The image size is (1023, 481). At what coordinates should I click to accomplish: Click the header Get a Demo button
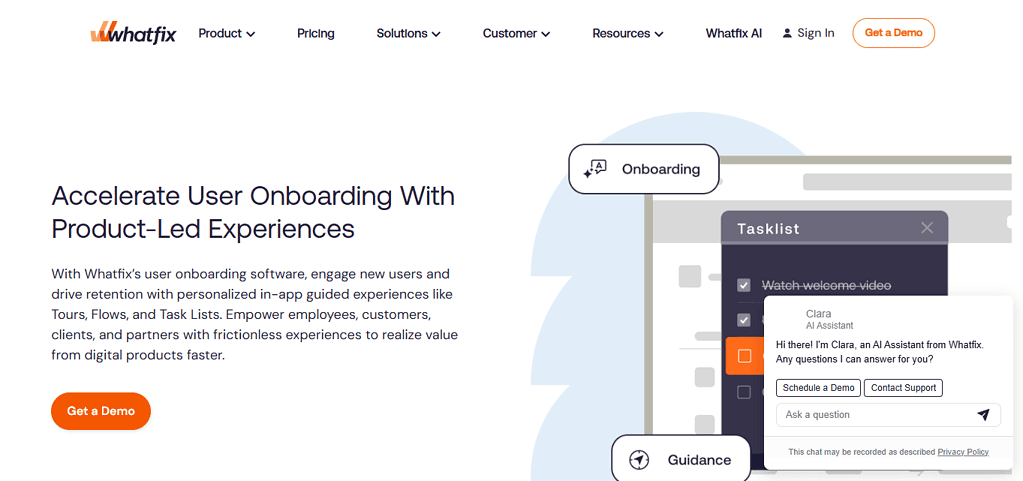pos(893,33)
